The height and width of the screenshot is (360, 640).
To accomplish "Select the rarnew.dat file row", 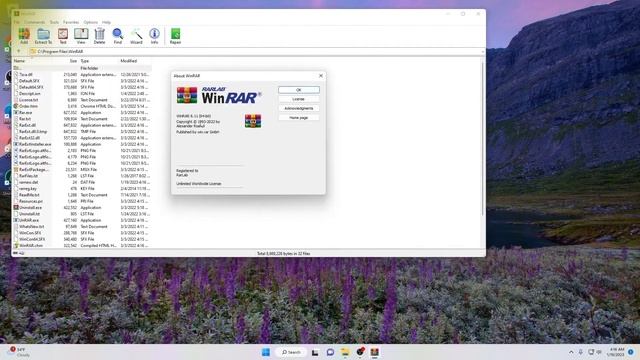I will click(x=82, y=182).
